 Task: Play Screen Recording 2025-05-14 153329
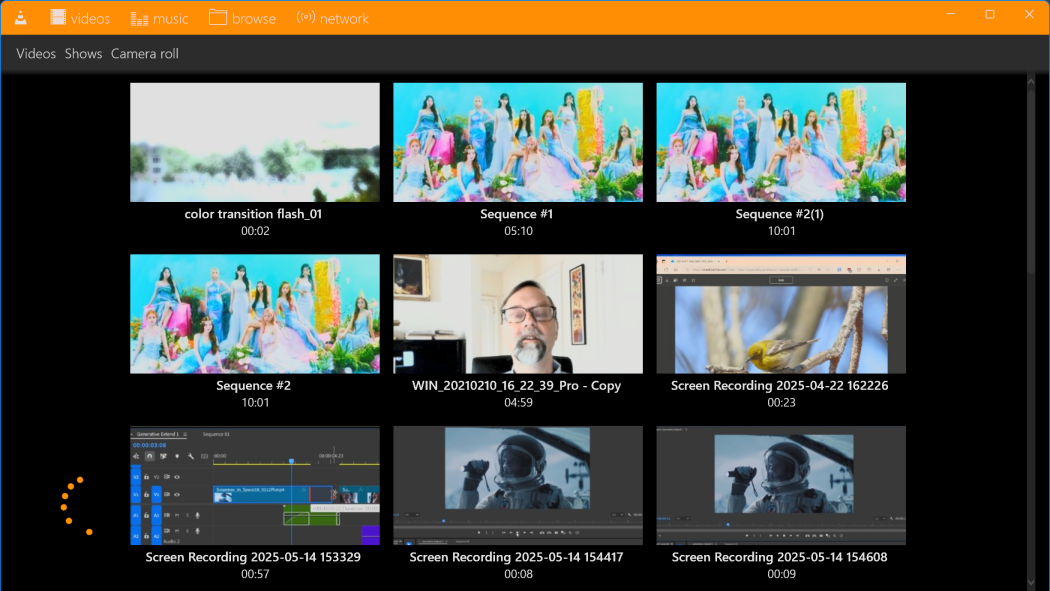pos(254,485)
